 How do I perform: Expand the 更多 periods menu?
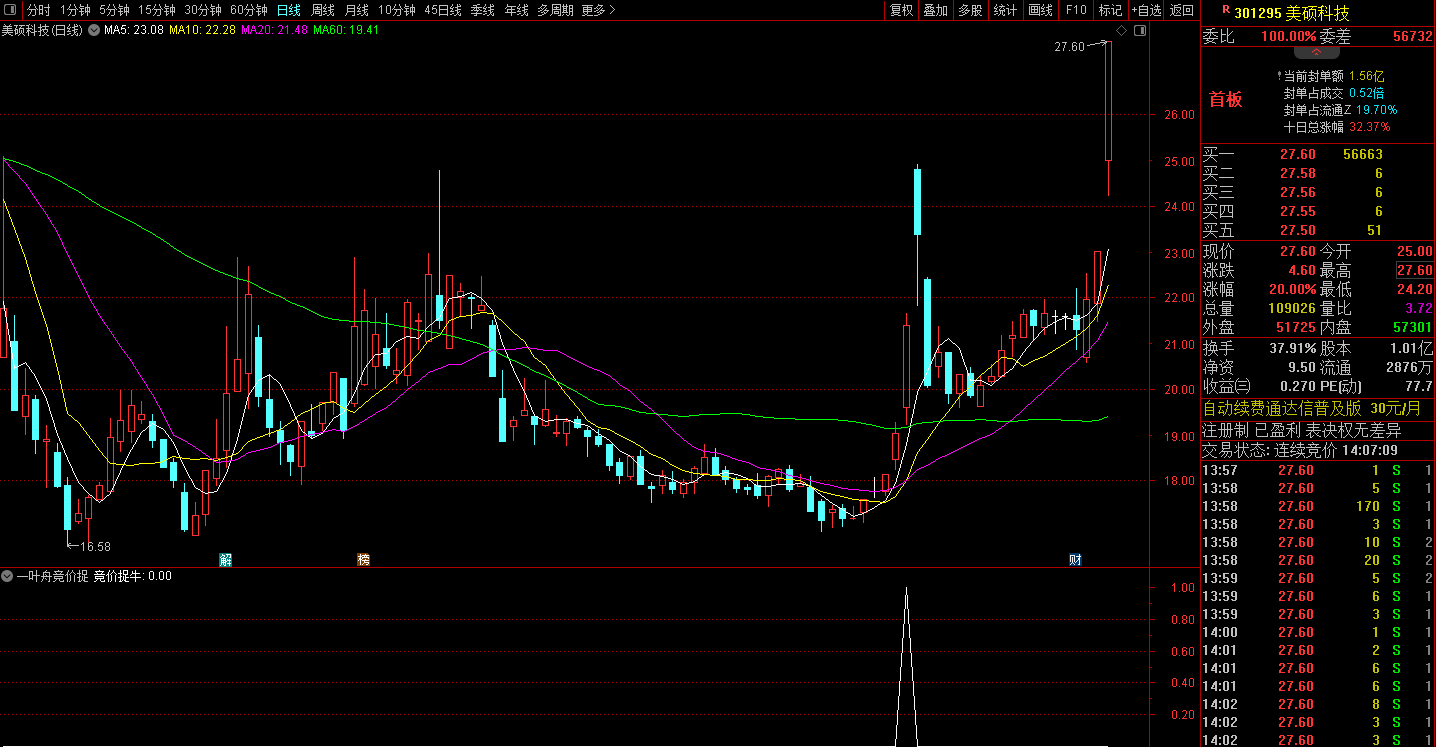(x=598, y=10)
